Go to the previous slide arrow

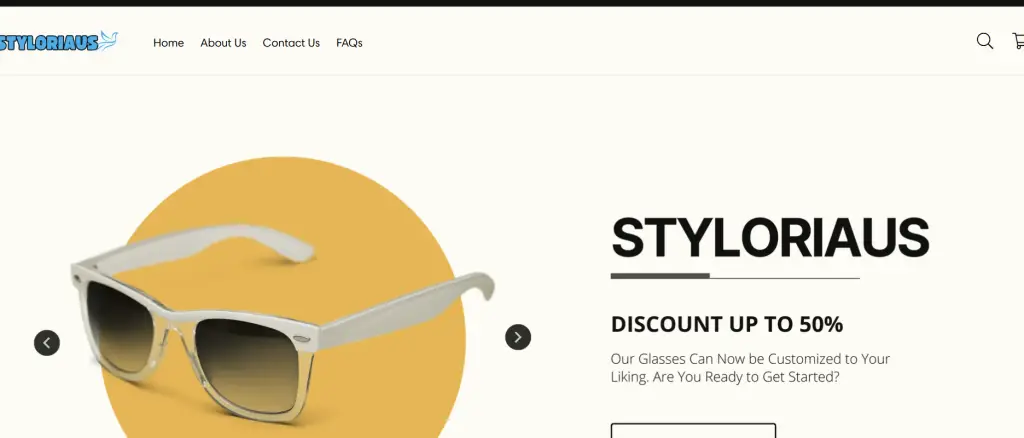pyautogui.click(x=47, y=343)
